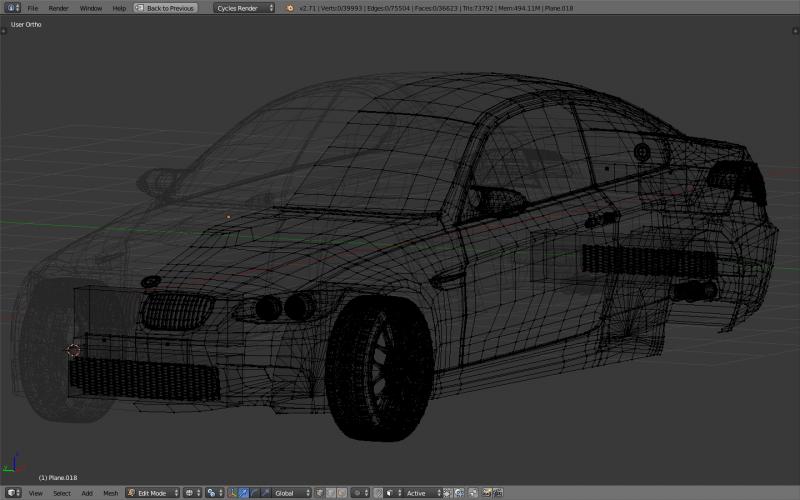Screen dimensions: 800x500
Task: Open the View menu in viewport header
Action: (x=36, y=493)
